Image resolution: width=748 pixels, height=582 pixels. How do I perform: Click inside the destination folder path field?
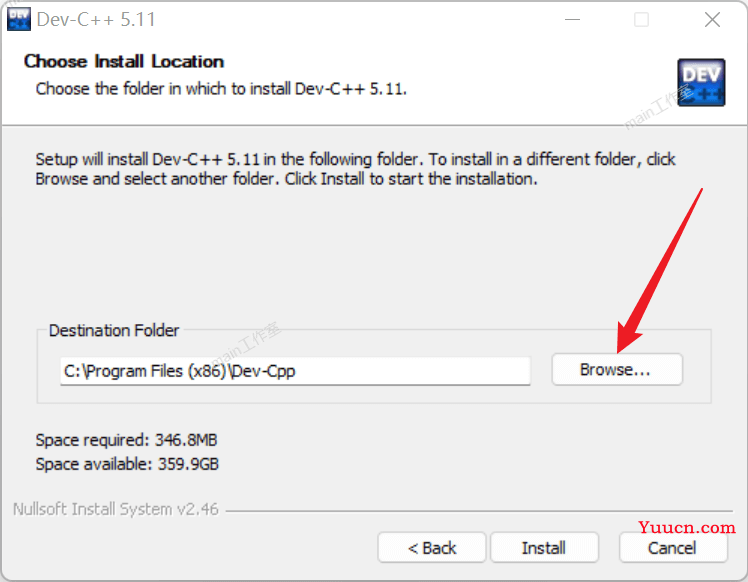[295, 371]
